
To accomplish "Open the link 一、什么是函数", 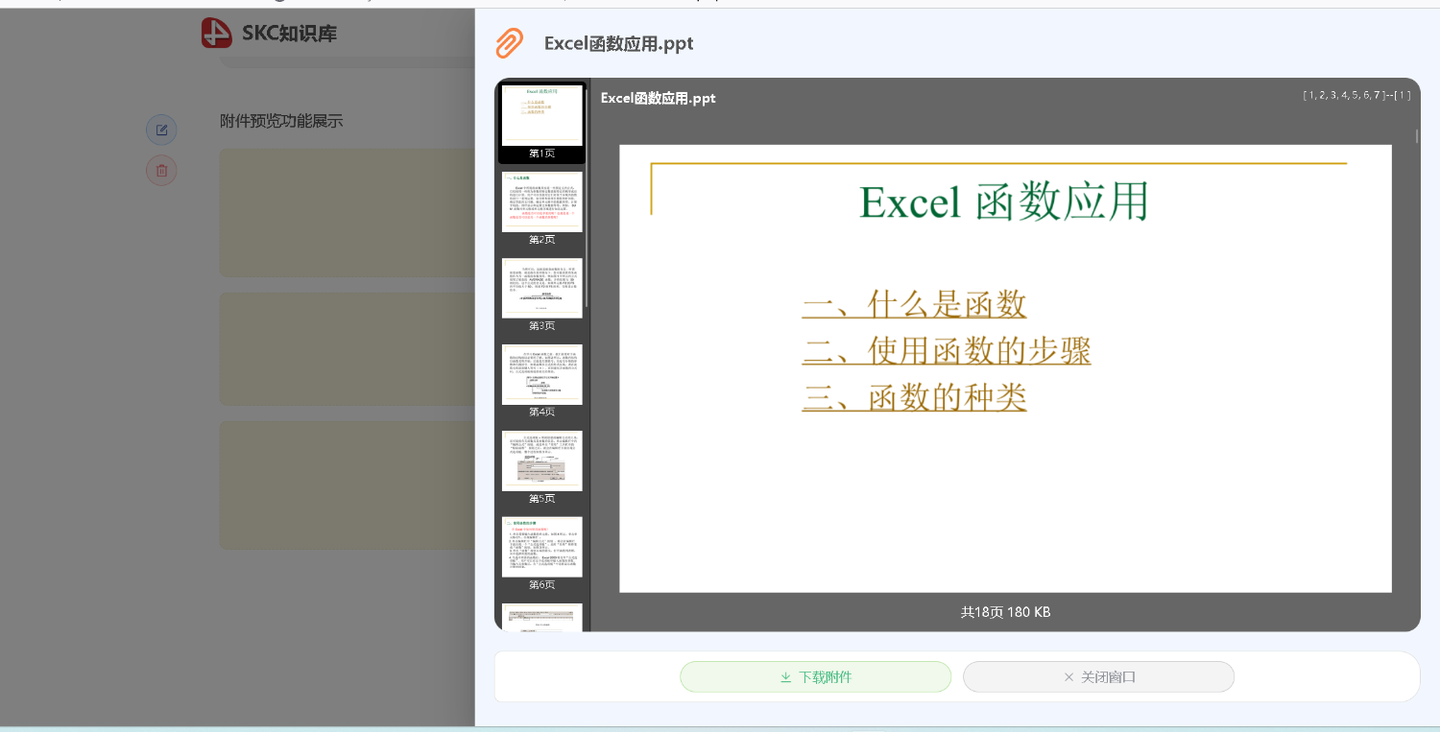I will (x=914, y=303).
